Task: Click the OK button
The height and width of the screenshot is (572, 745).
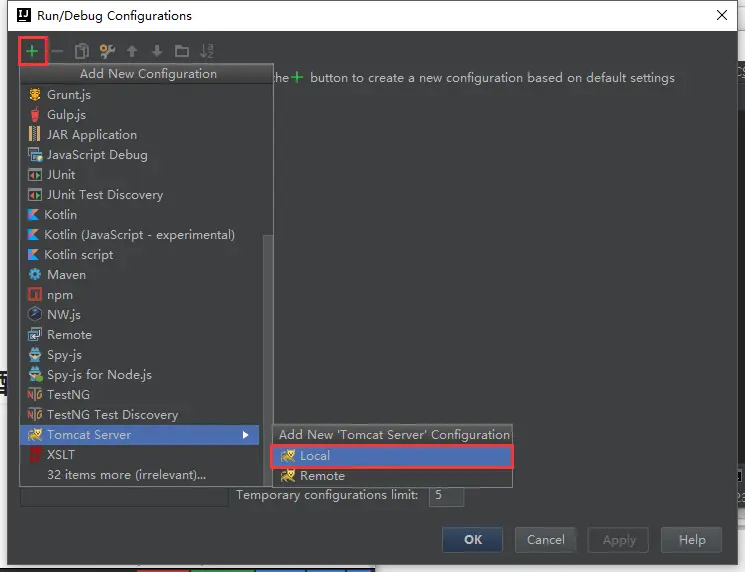Action: 472,540
